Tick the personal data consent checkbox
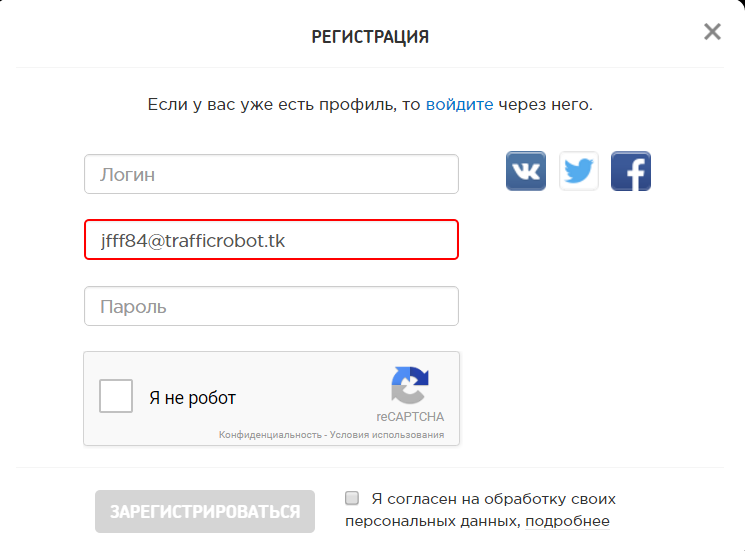Viewport: 745px width, 551px height. tap(352, 498)
